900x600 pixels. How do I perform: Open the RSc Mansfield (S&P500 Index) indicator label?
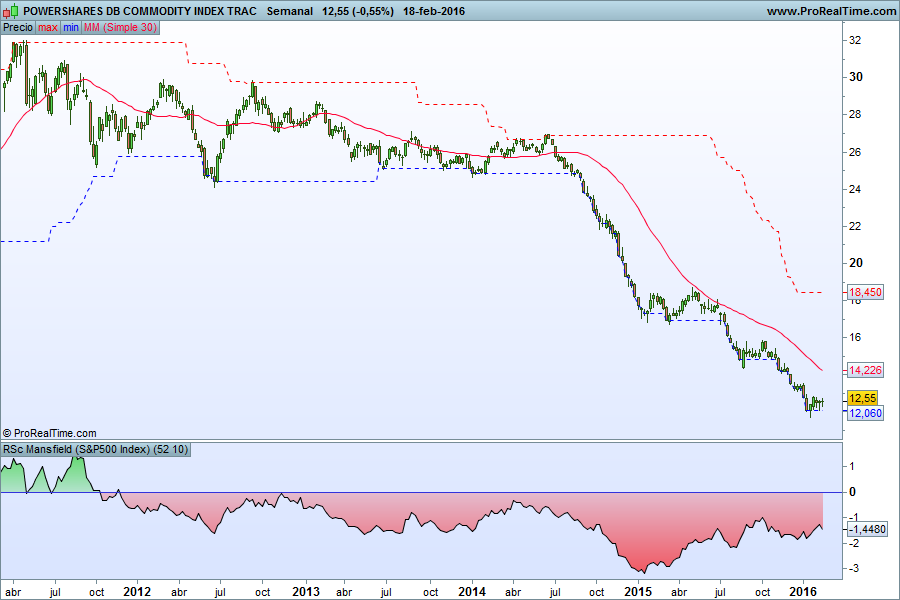point(95,450)
